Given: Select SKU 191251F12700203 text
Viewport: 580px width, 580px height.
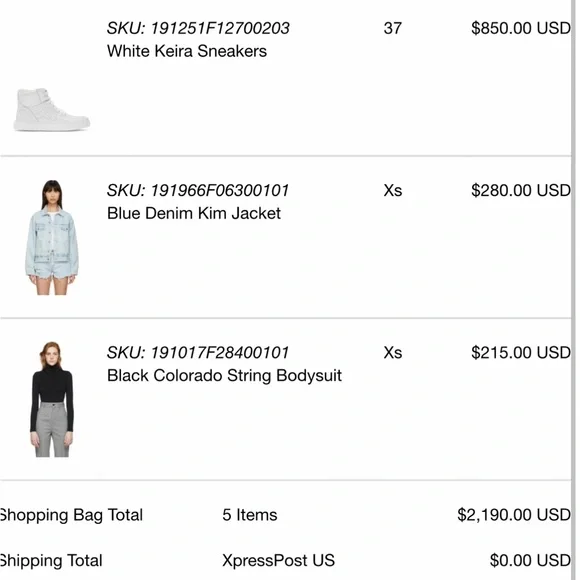Looking at the screenshot, I should click(198, 28).
